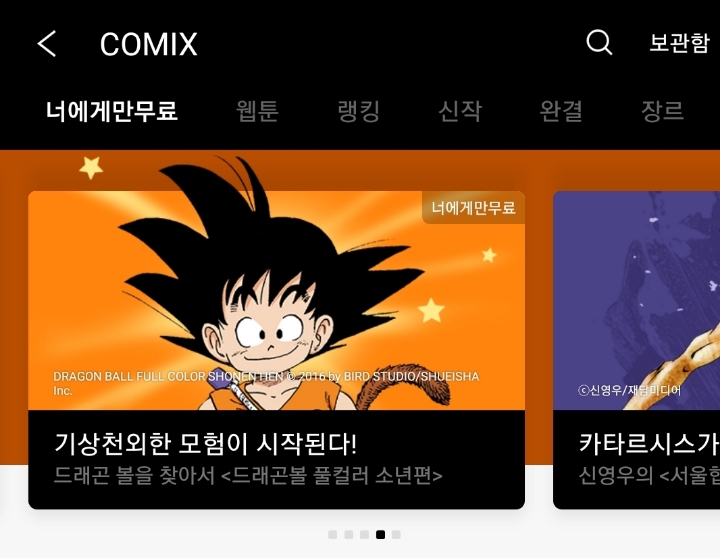Switch to the 랭킹 tab
The height and width of the screenshot is (558, 720).
pyautogui.click(x=359, y=111)
